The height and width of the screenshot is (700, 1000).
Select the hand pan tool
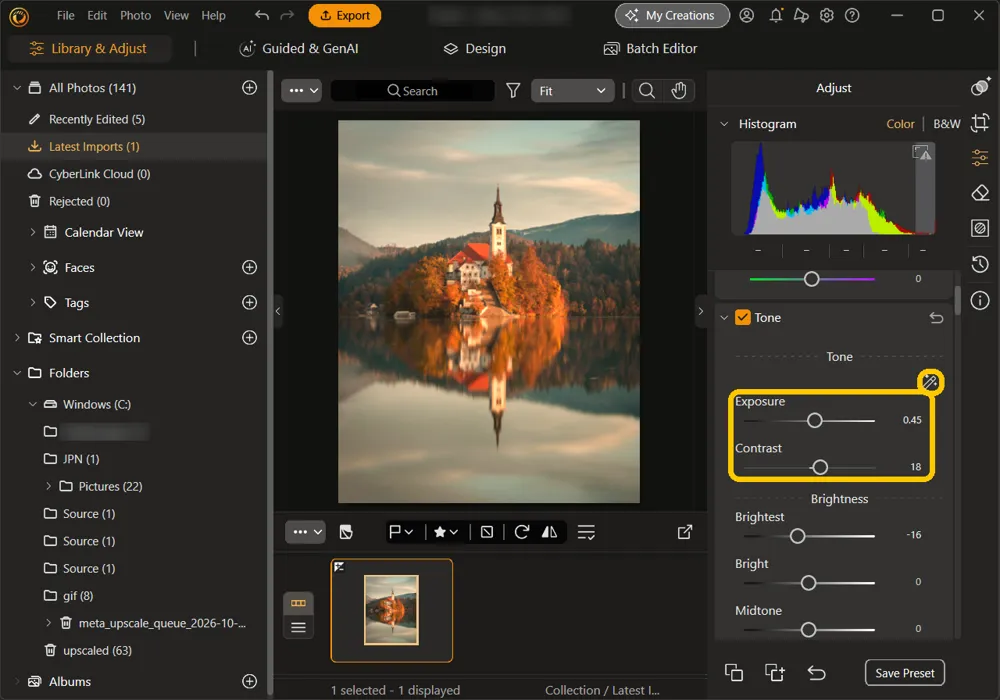(679, 91)
